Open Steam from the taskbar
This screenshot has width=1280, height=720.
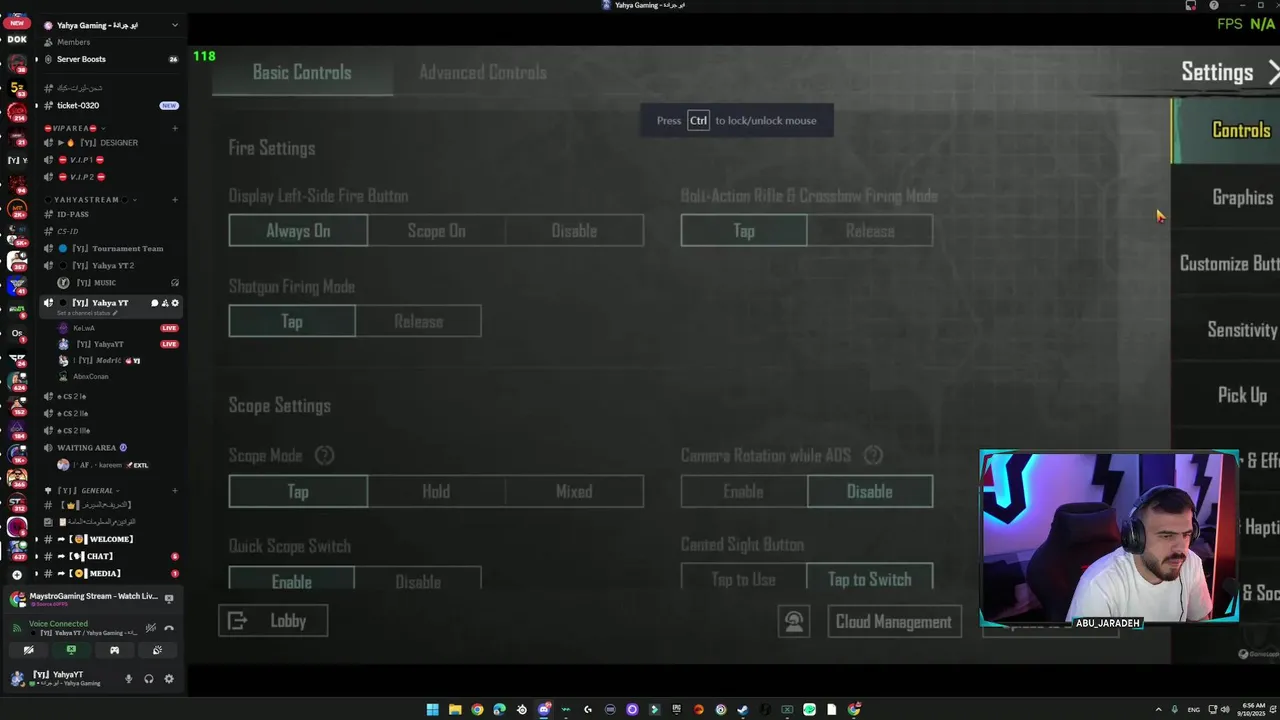(742, 710)
